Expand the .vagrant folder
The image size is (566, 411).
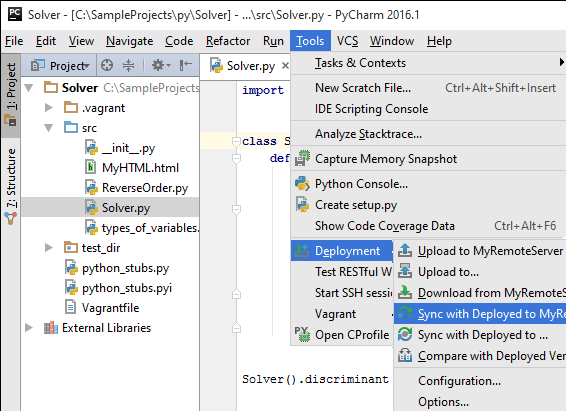point(49,108)
